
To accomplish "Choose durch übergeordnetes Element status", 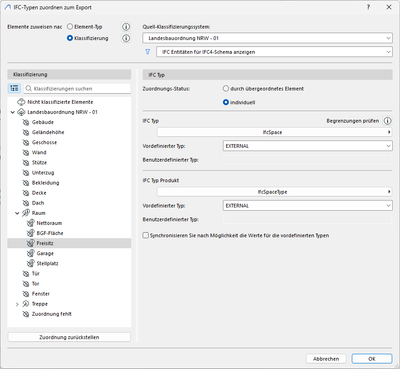I will pos(226,89).
